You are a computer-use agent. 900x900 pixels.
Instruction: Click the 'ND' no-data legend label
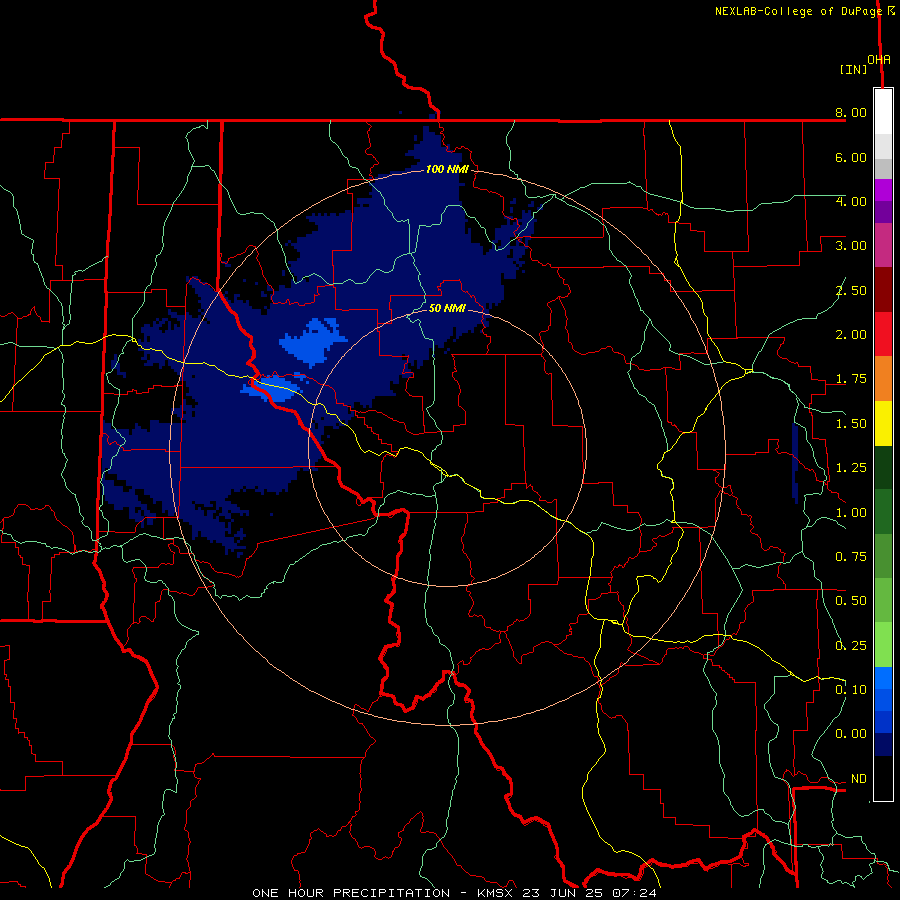pyautogui.click(x=859, y=779)
